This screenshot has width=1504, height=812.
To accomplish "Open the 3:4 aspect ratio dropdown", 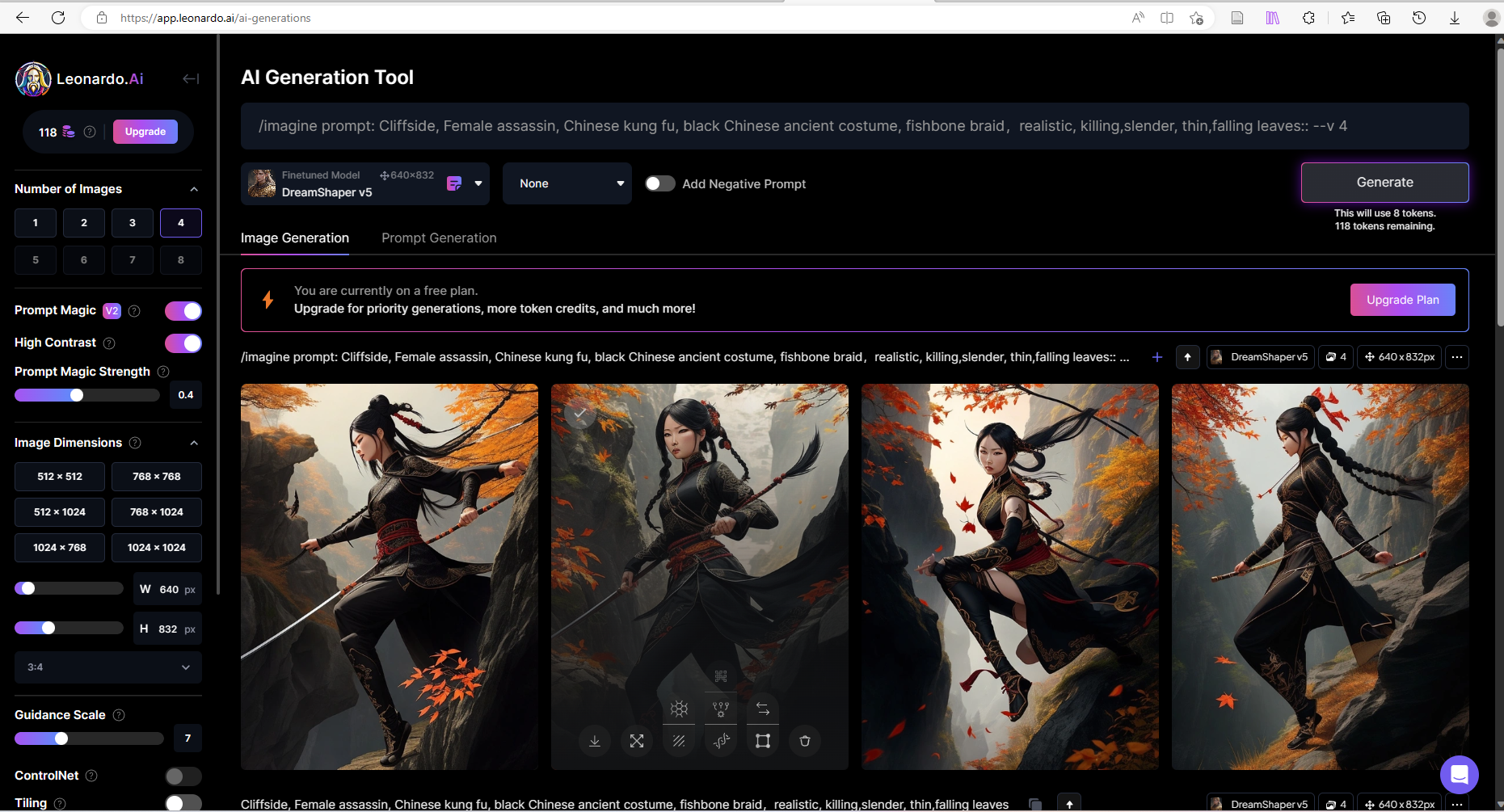I will 108,667.
